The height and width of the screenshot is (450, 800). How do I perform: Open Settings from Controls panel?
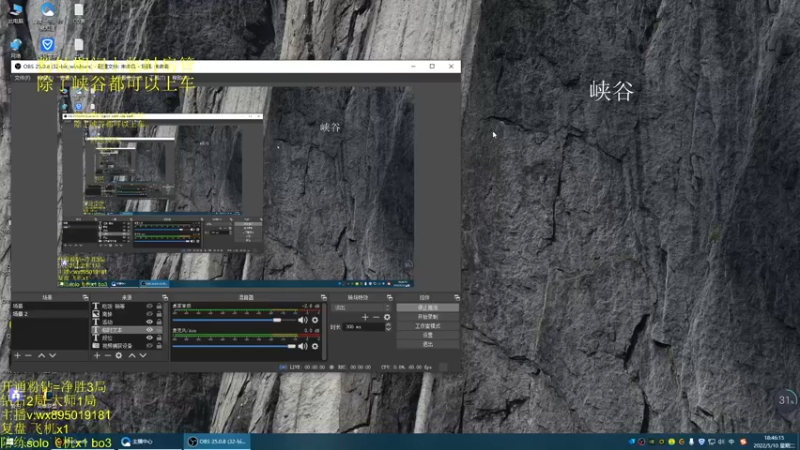coord(428,335)
